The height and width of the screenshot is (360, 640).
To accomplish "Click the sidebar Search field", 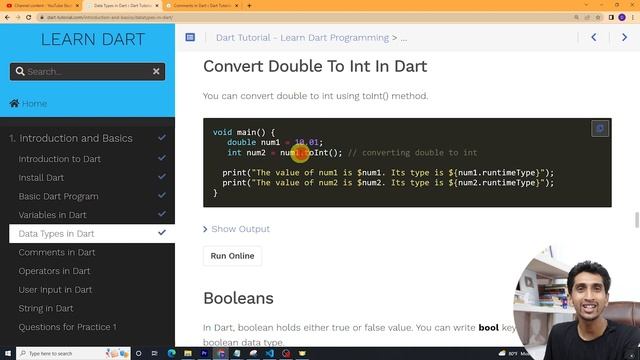I will [x=87, y=71].
